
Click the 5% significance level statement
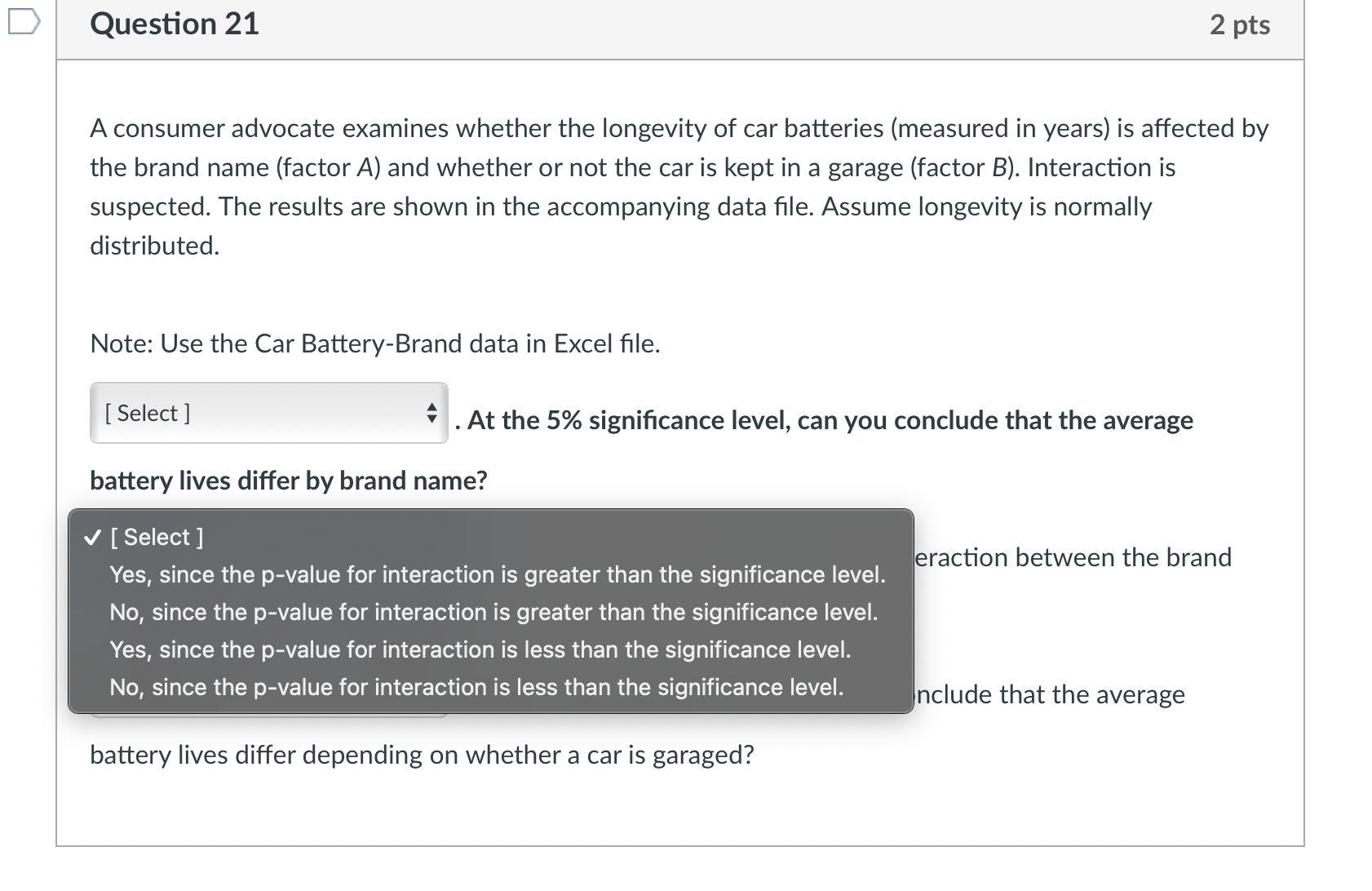click(824, 420)
